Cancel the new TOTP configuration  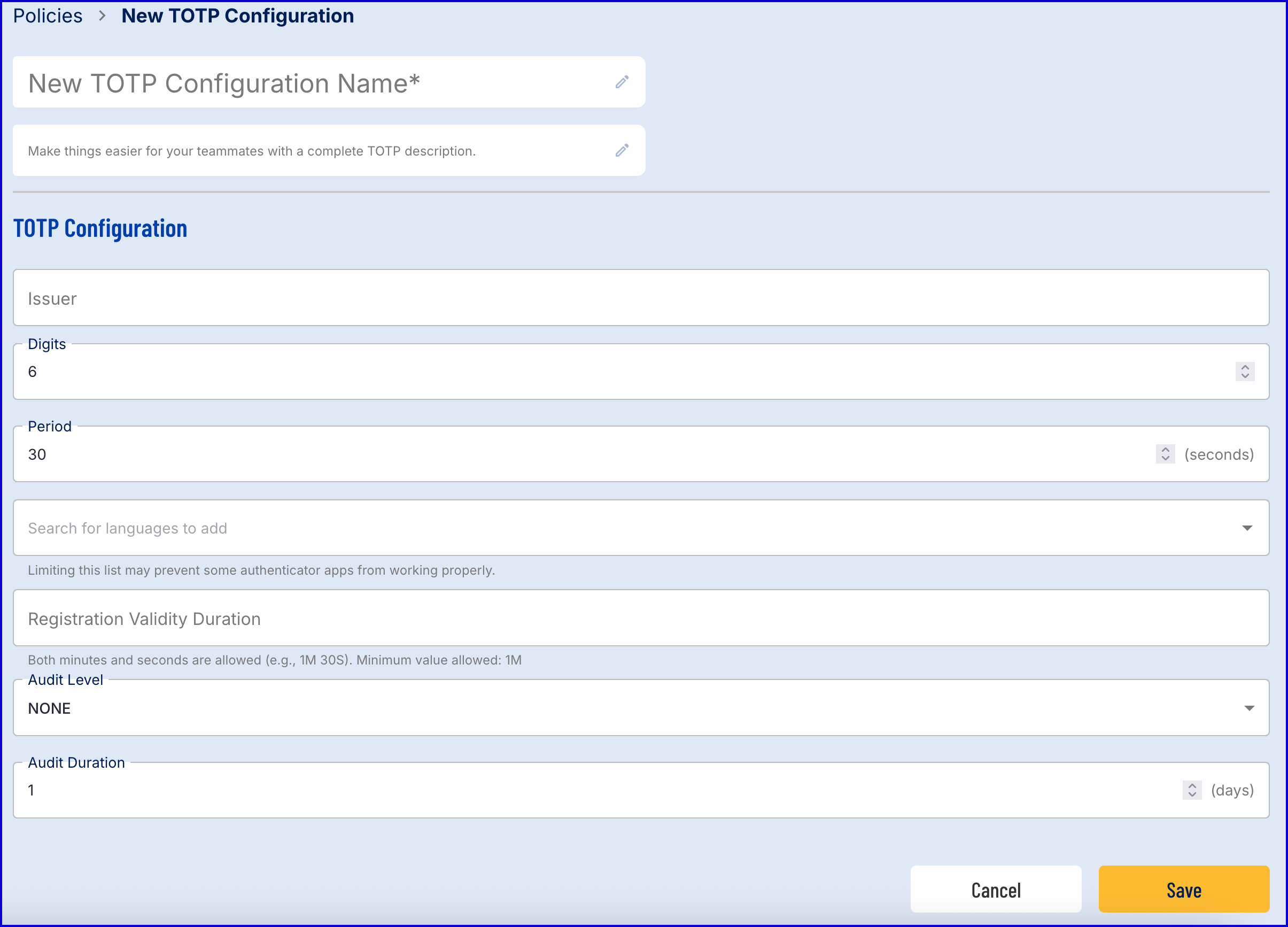click(996, 889)
